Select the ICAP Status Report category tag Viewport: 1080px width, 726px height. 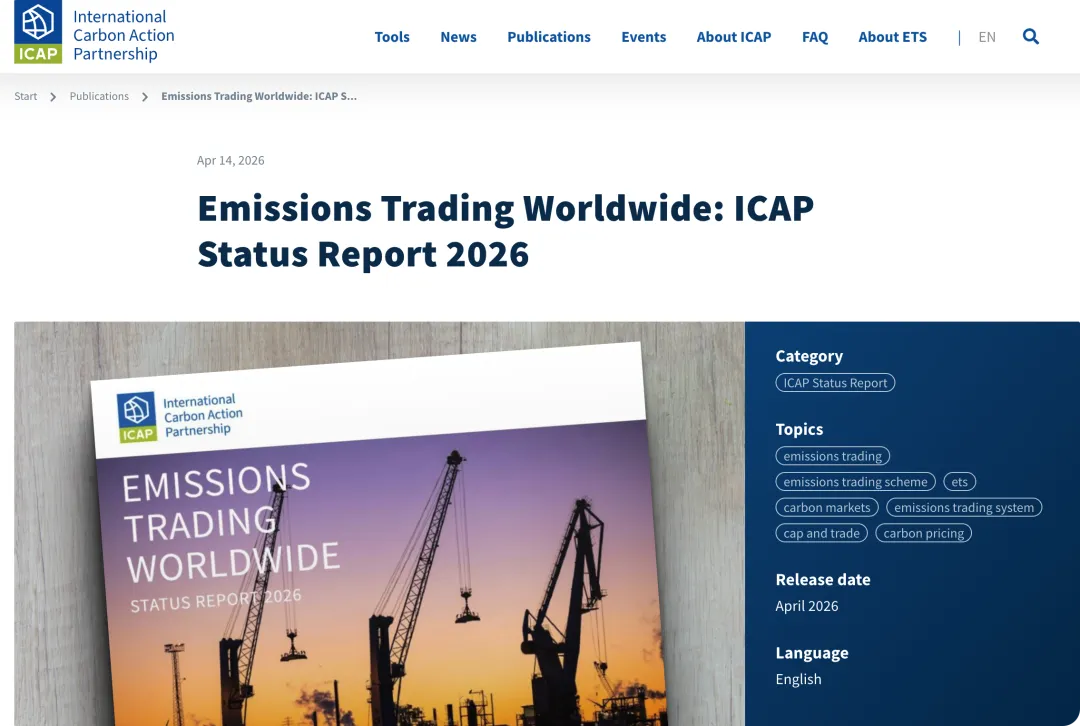(x=835, y=383)
